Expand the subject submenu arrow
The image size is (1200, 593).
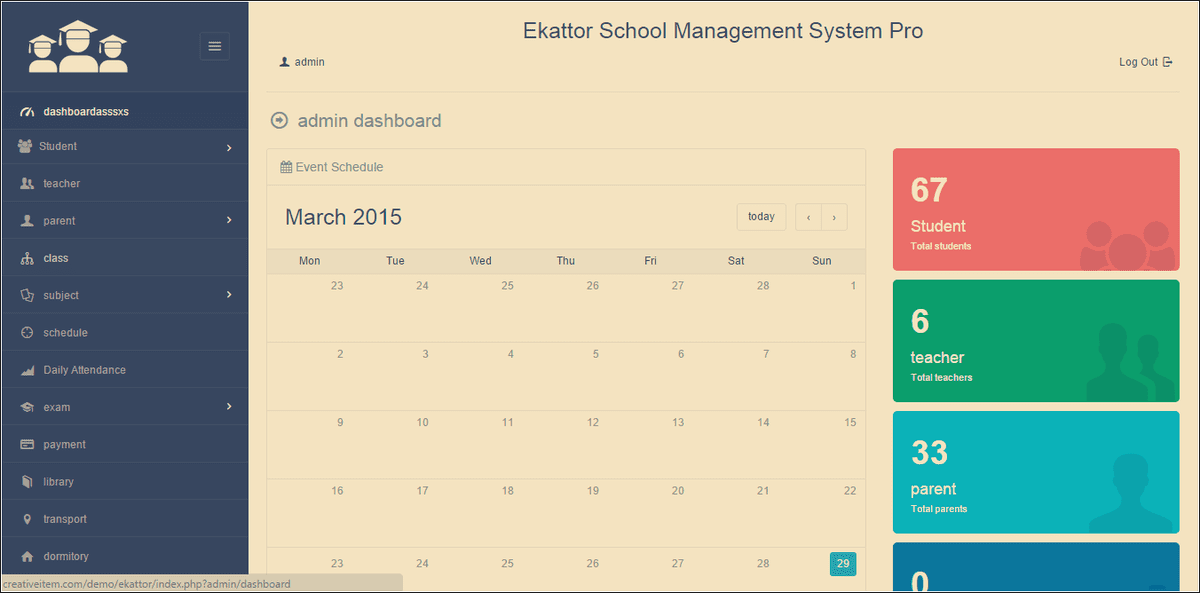(229, 295)
